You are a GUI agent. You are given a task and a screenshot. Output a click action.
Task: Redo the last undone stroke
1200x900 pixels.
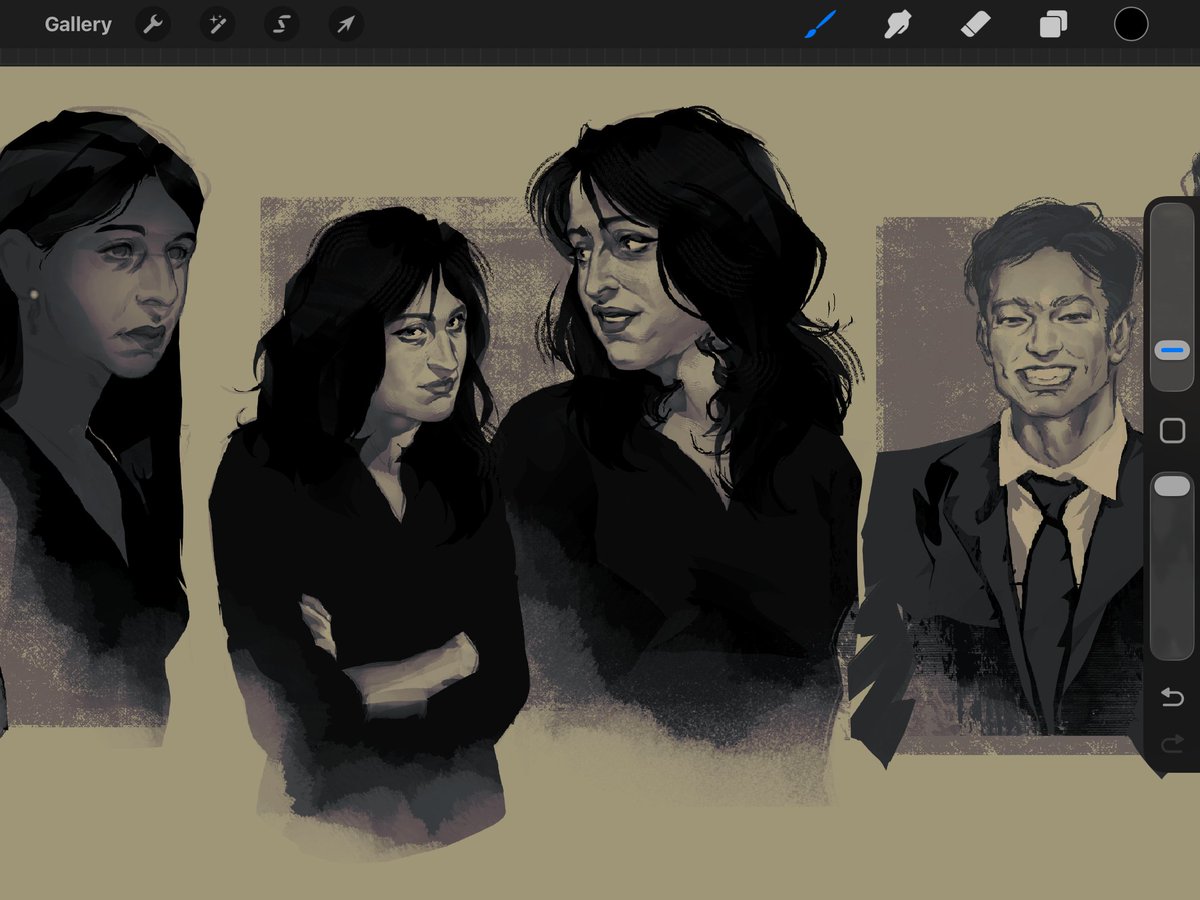pos(1172,743)
